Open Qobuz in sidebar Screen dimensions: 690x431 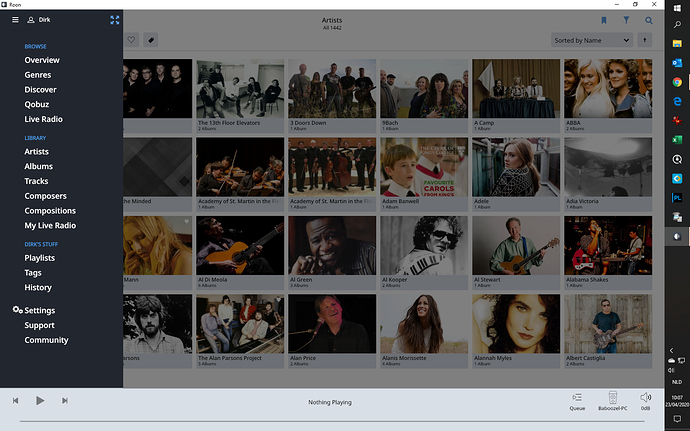point(37,104)
